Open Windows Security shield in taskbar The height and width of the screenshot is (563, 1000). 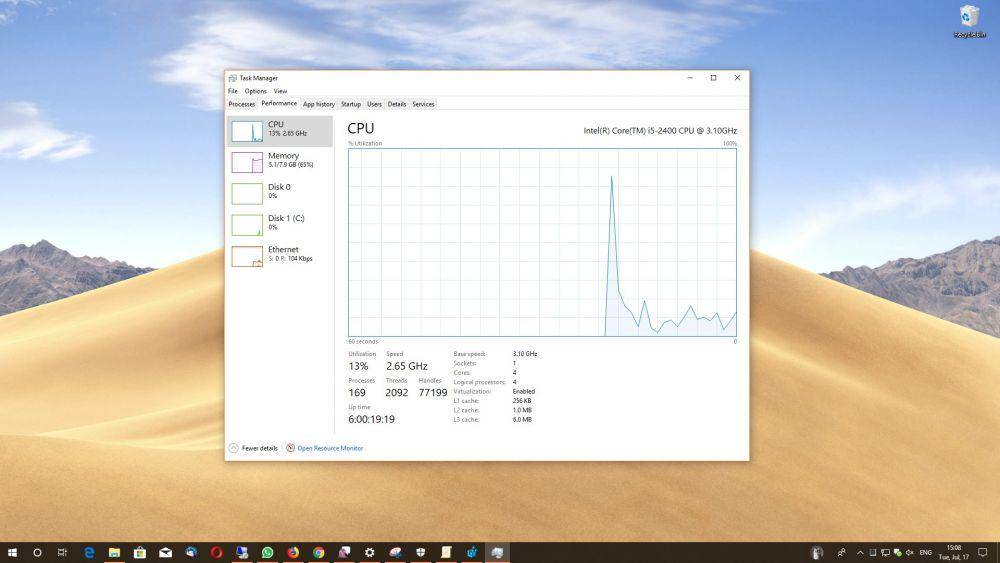(420, 553)
